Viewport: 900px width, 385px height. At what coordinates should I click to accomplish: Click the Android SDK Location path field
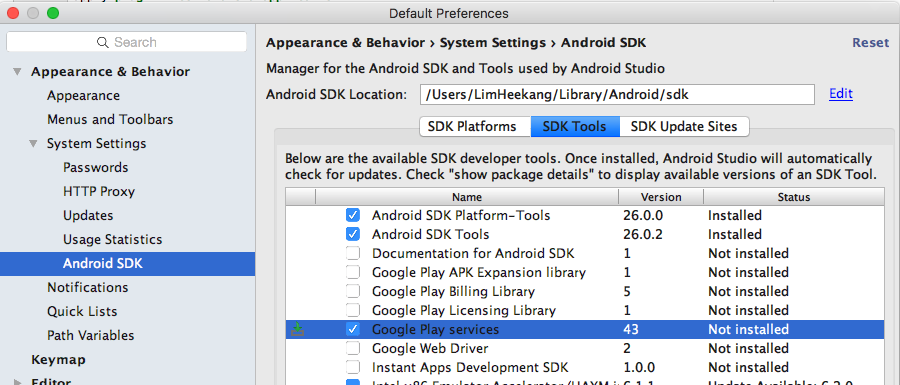617,95
